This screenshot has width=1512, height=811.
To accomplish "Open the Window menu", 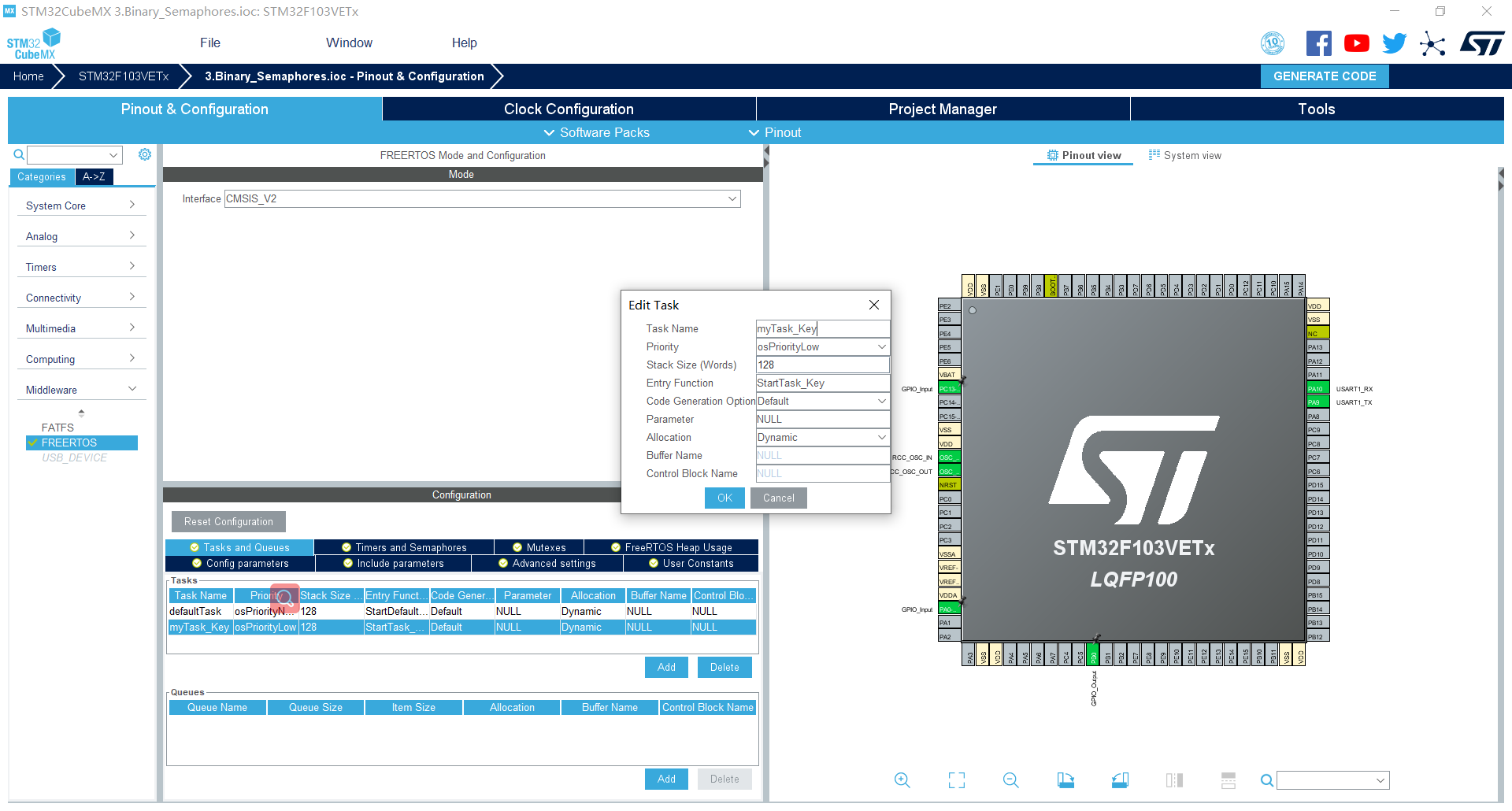I will pyautogui.click(x=349, y=43).
